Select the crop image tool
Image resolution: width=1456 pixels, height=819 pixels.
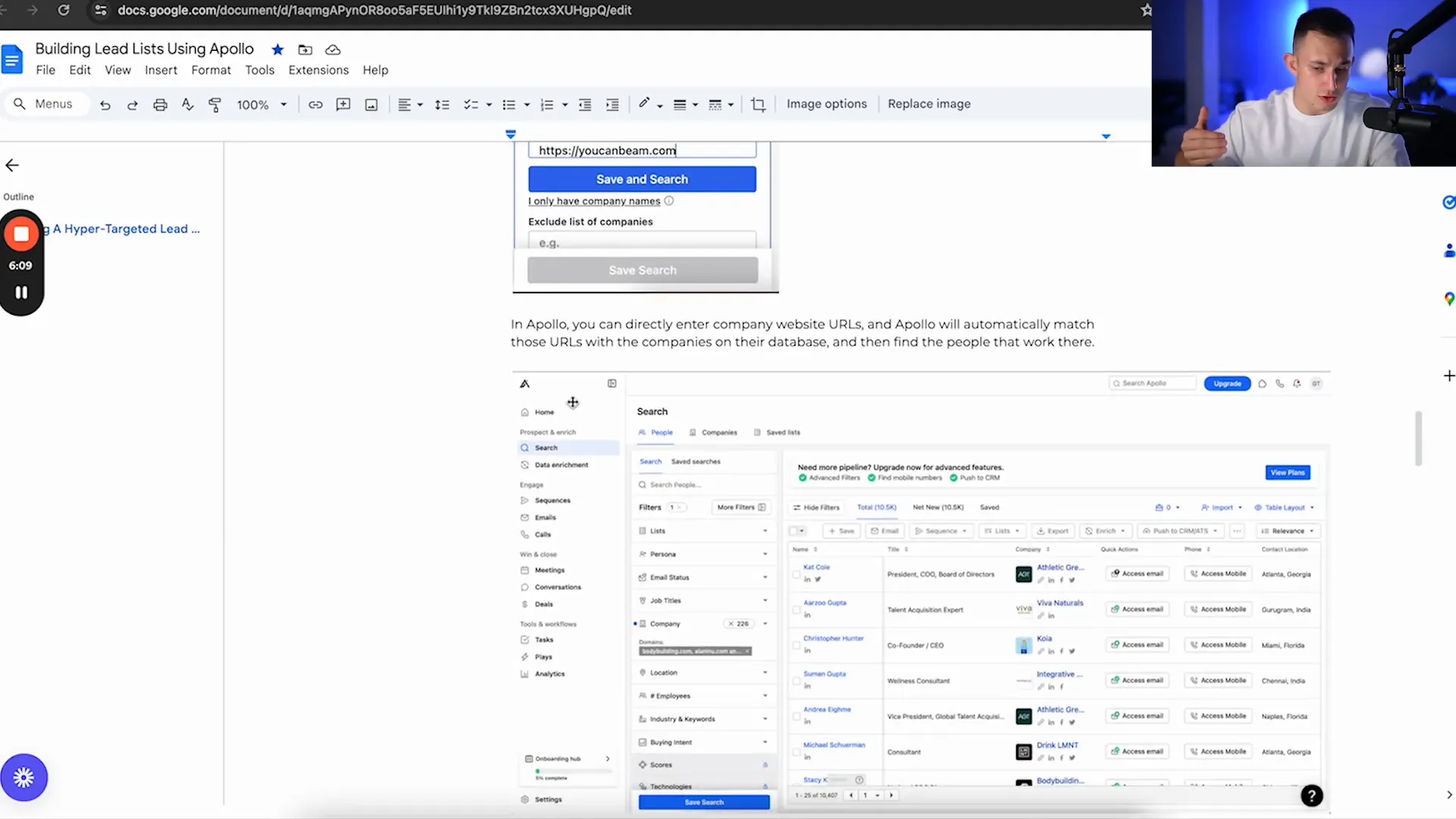coord(758,105)
